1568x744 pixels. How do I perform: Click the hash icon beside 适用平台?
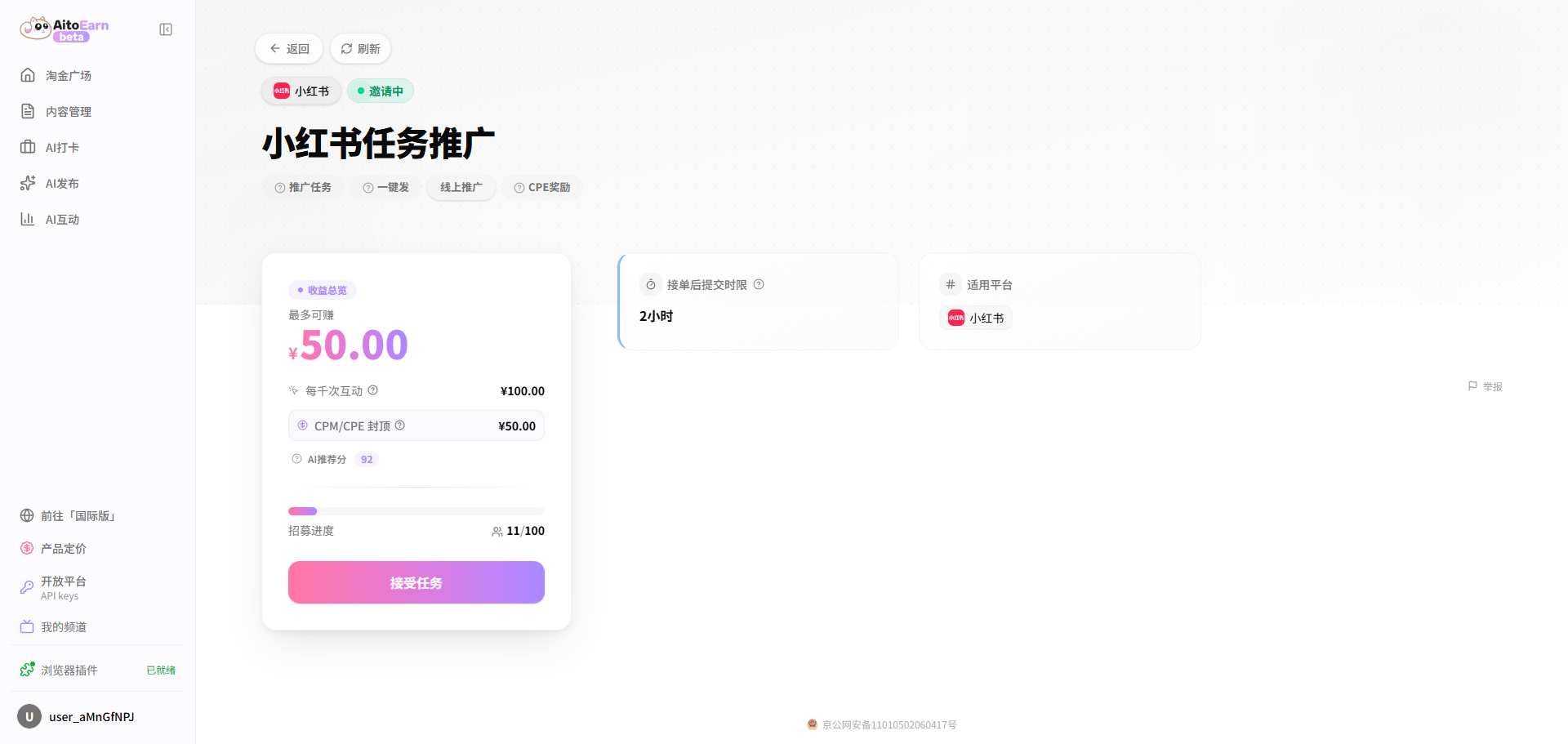point(951,284)
